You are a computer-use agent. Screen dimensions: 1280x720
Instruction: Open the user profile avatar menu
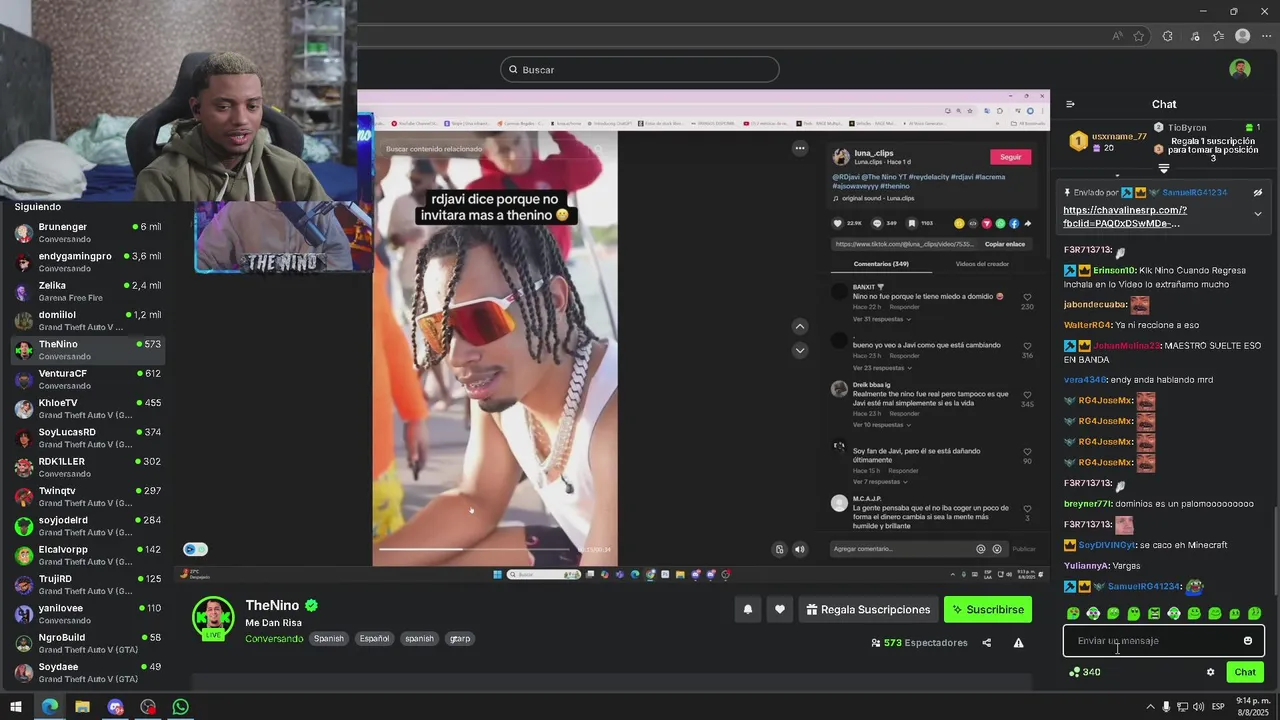tap(1240, 69)
